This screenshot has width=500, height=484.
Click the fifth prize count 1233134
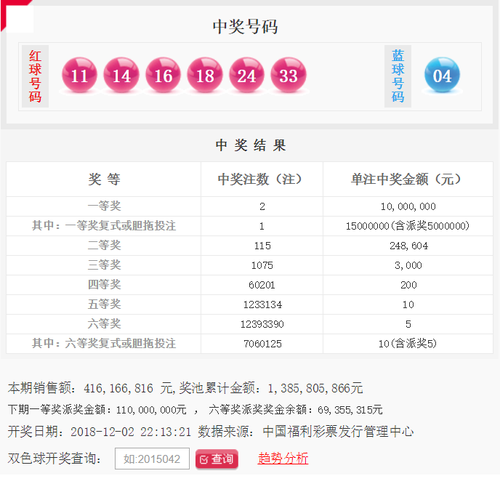[262, 305]
